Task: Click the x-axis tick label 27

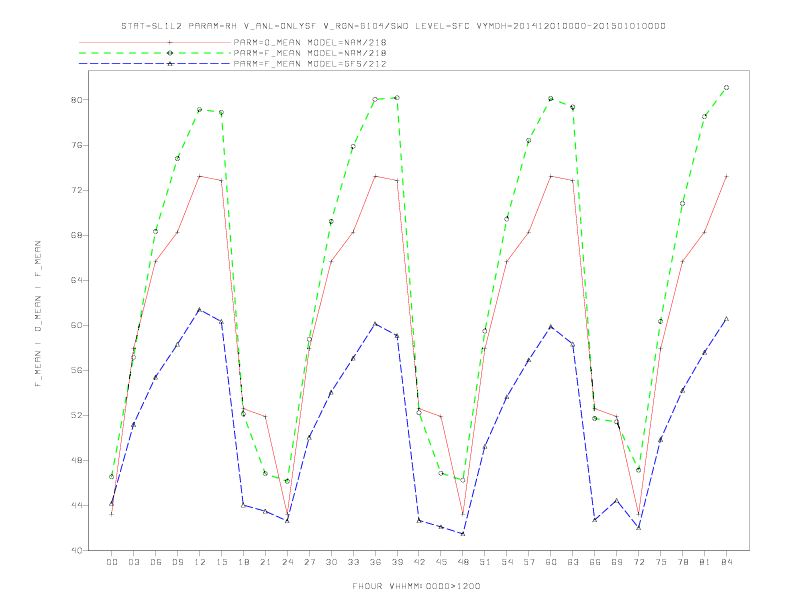Action: click(x=309, y=562)
